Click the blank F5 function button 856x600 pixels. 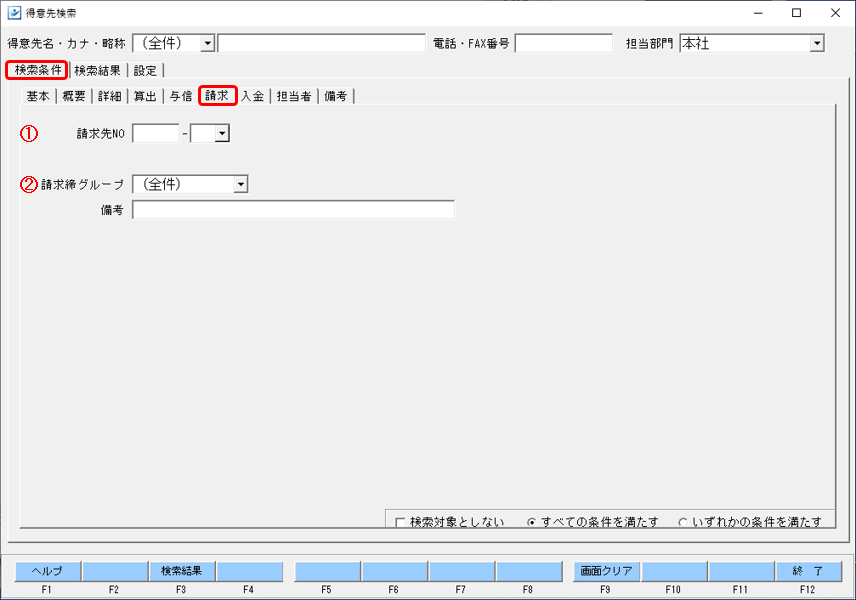(327, 571)
